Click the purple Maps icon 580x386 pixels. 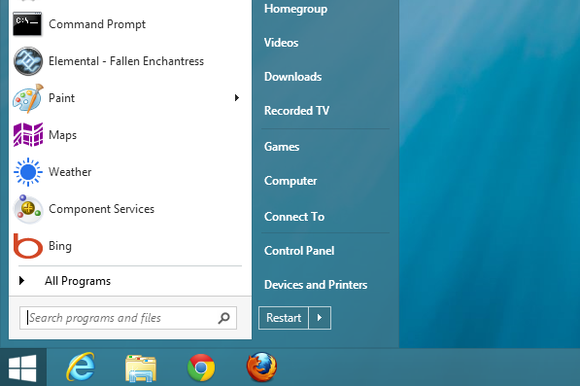(x=28, y=135)
